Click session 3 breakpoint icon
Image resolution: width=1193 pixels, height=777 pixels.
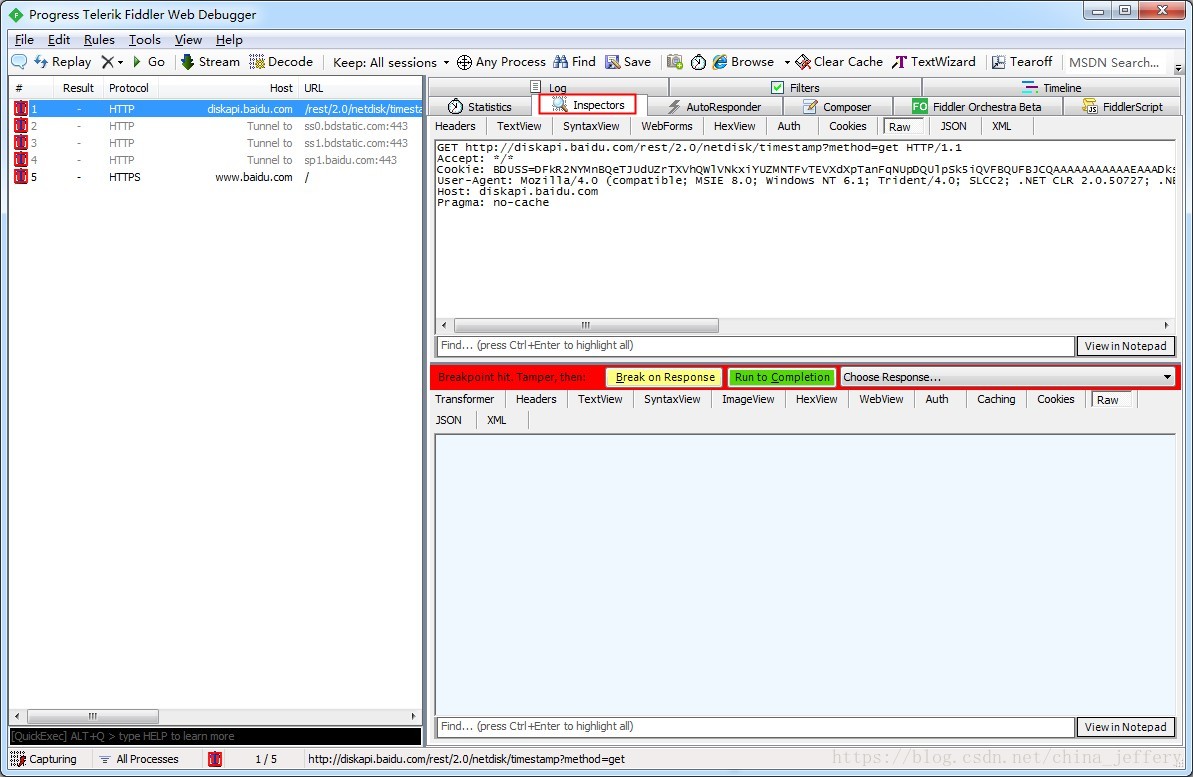coord(21,142)
